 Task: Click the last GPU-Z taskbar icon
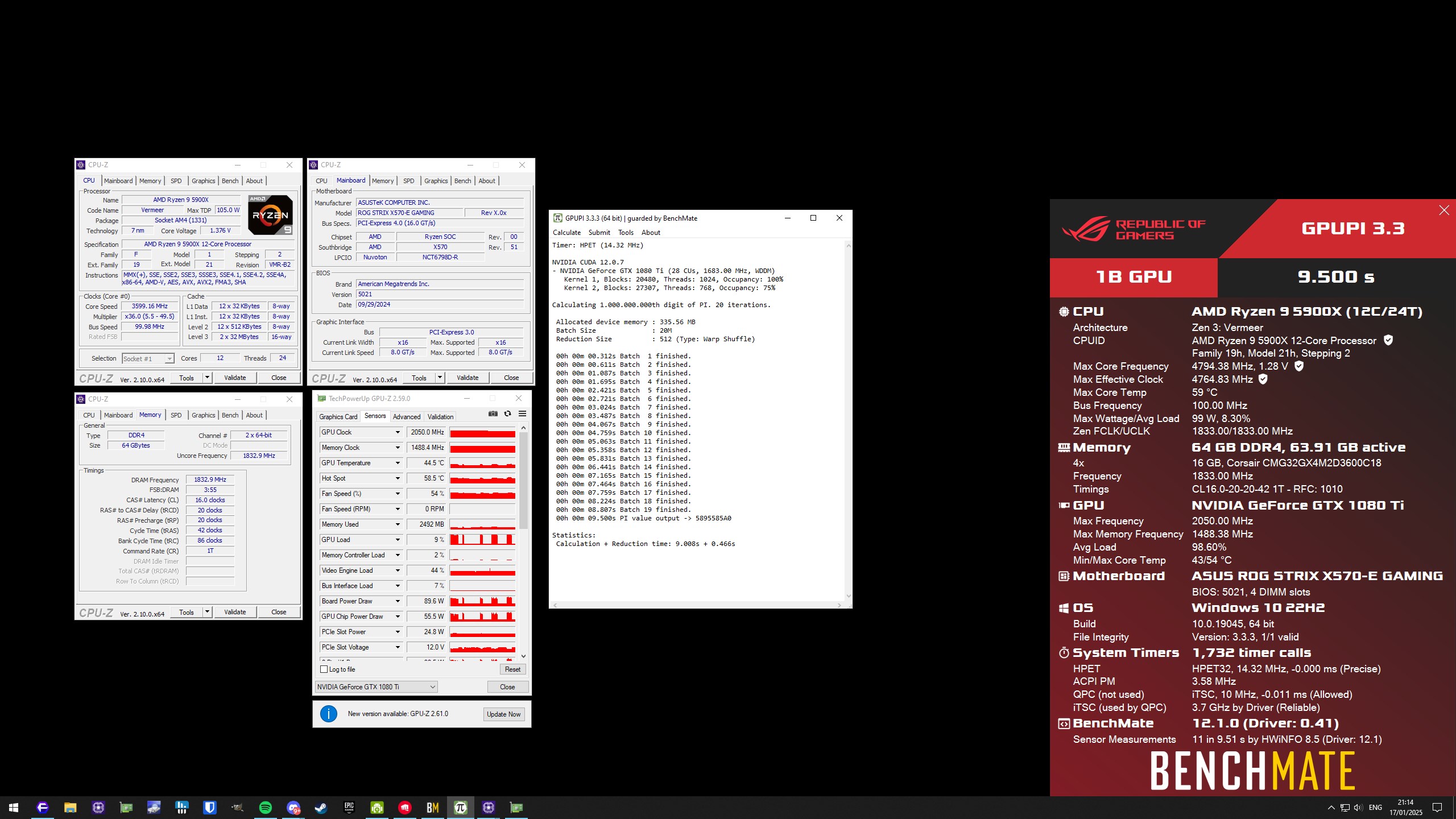[516, 808]
